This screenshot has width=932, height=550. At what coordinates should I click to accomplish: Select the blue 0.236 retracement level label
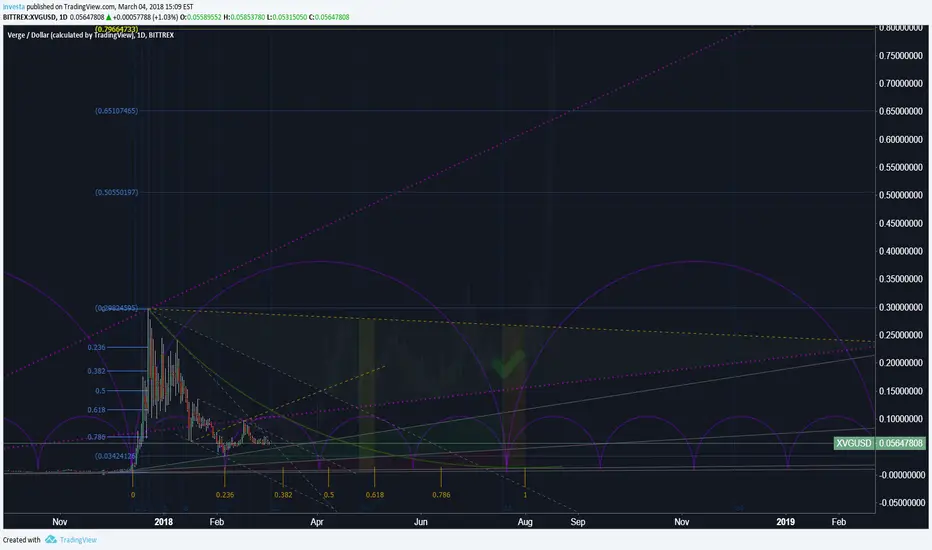(x=96, y=347)
